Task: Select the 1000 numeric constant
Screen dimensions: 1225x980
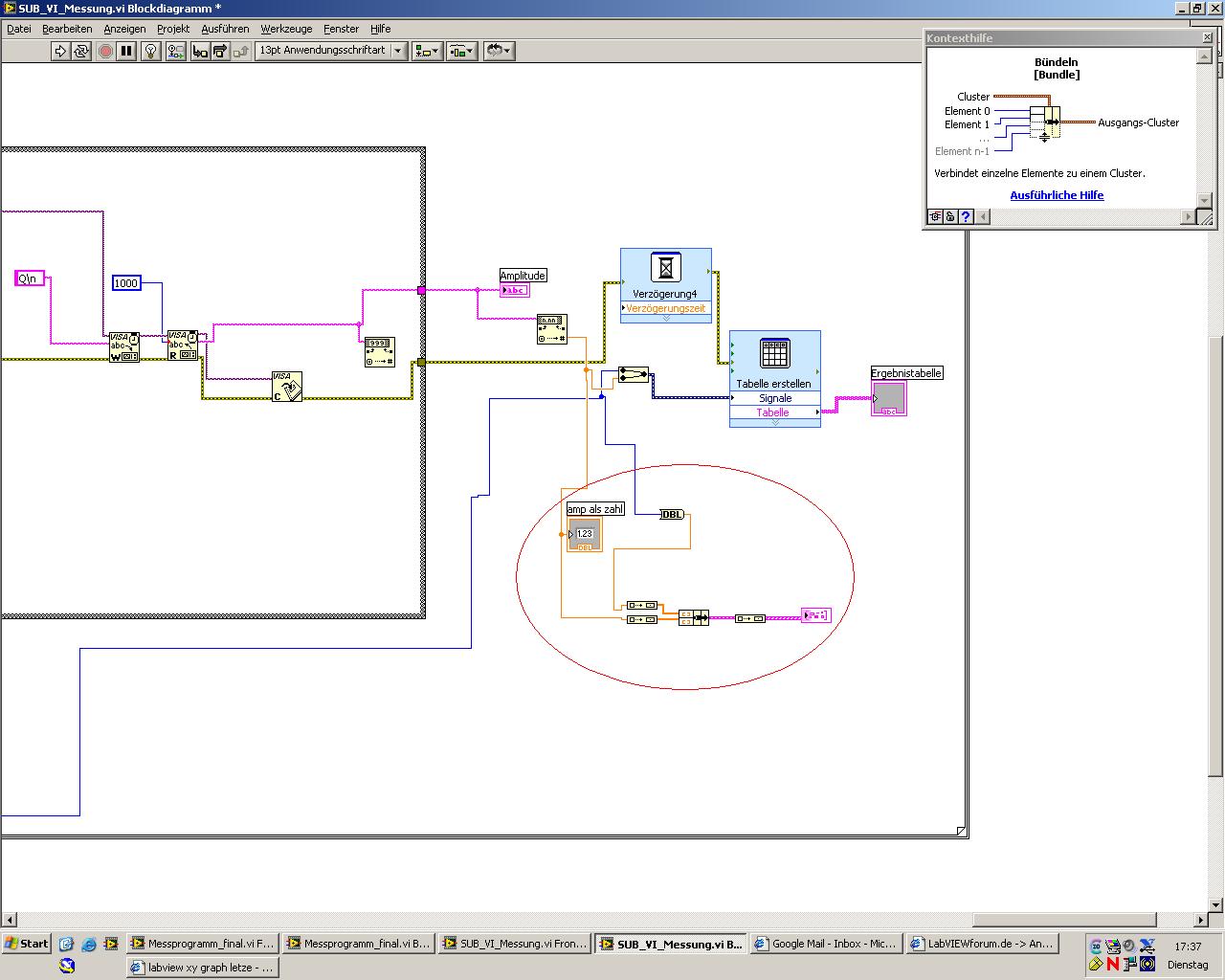Action: pos(126,283)
